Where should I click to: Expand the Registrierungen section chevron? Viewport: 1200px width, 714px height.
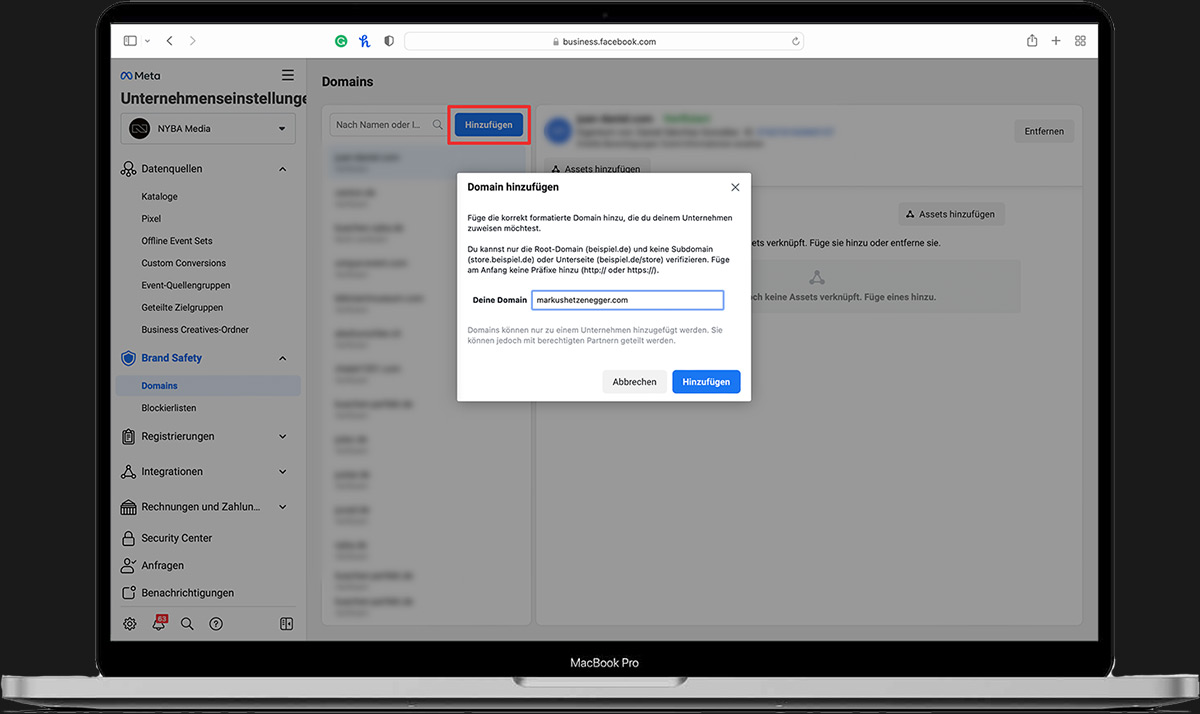(x=282, y=437)
